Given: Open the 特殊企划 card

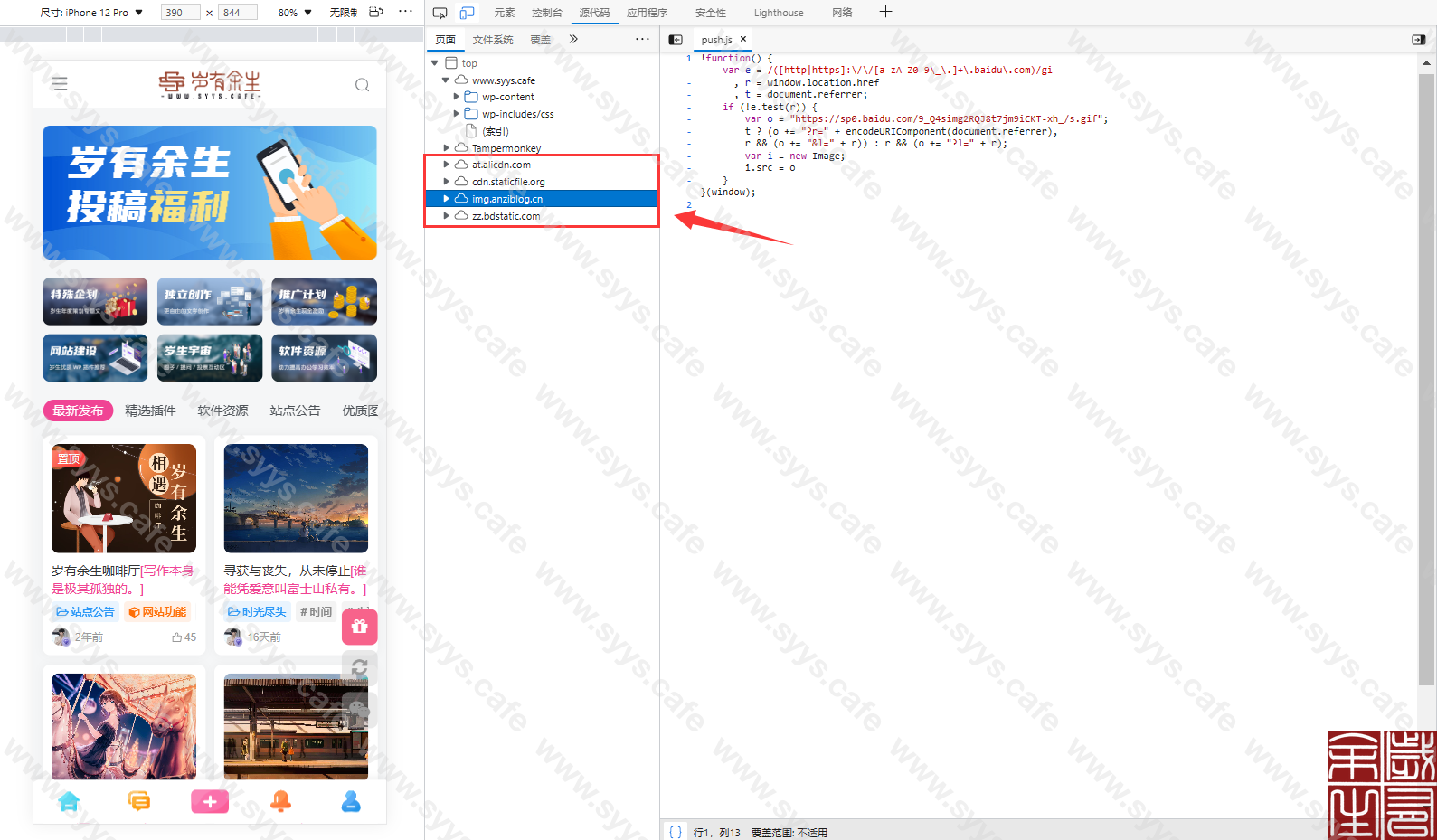Looking at the screenshot, I should 95,301.
